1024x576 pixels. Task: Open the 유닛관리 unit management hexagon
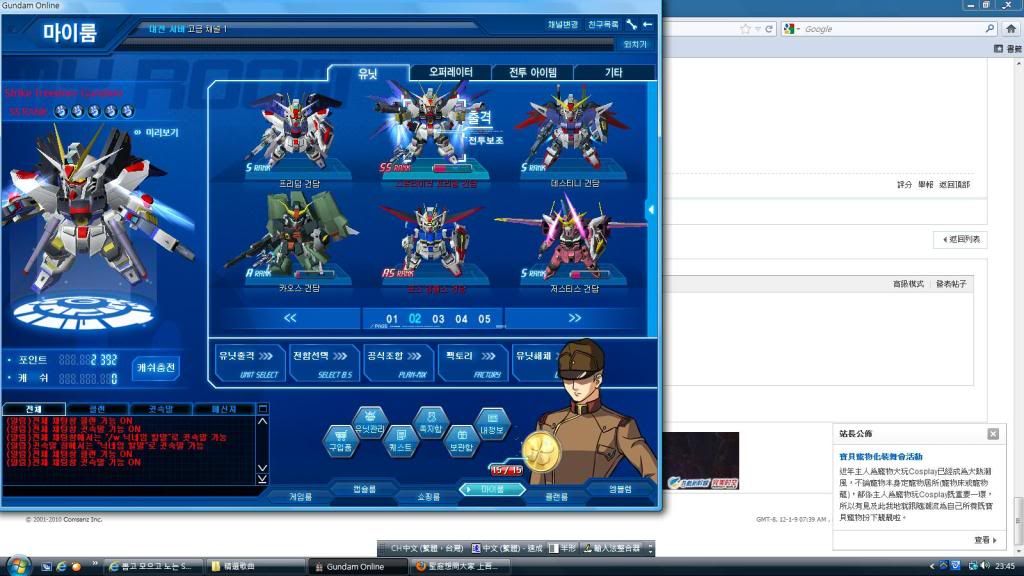point(370,422)
